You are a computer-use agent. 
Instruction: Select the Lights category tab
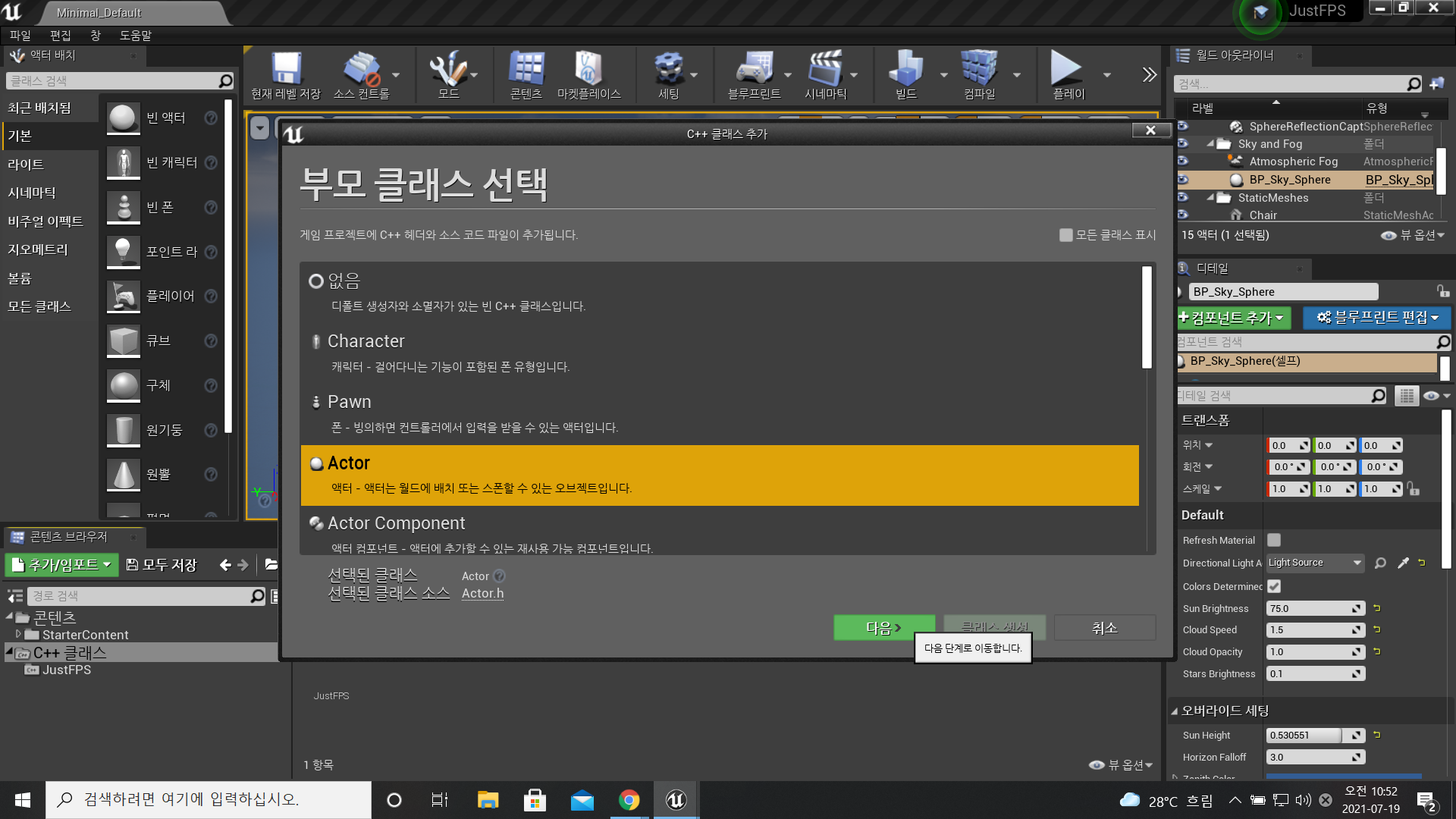(26, 165)
